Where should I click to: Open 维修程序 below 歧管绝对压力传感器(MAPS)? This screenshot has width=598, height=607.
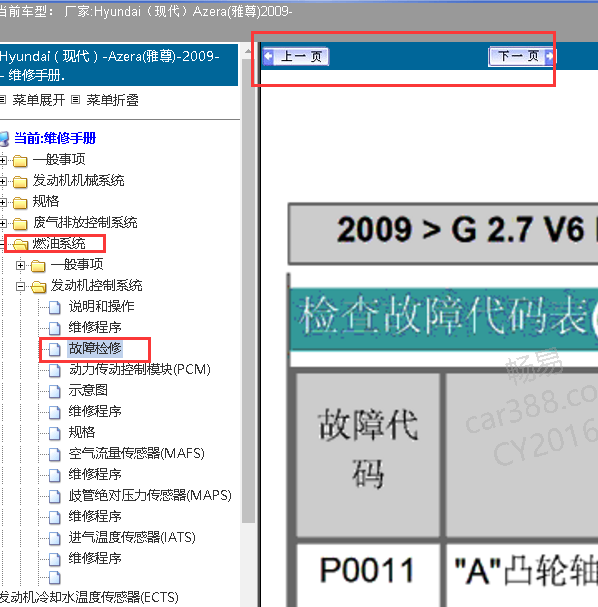[x=95, y=516]
